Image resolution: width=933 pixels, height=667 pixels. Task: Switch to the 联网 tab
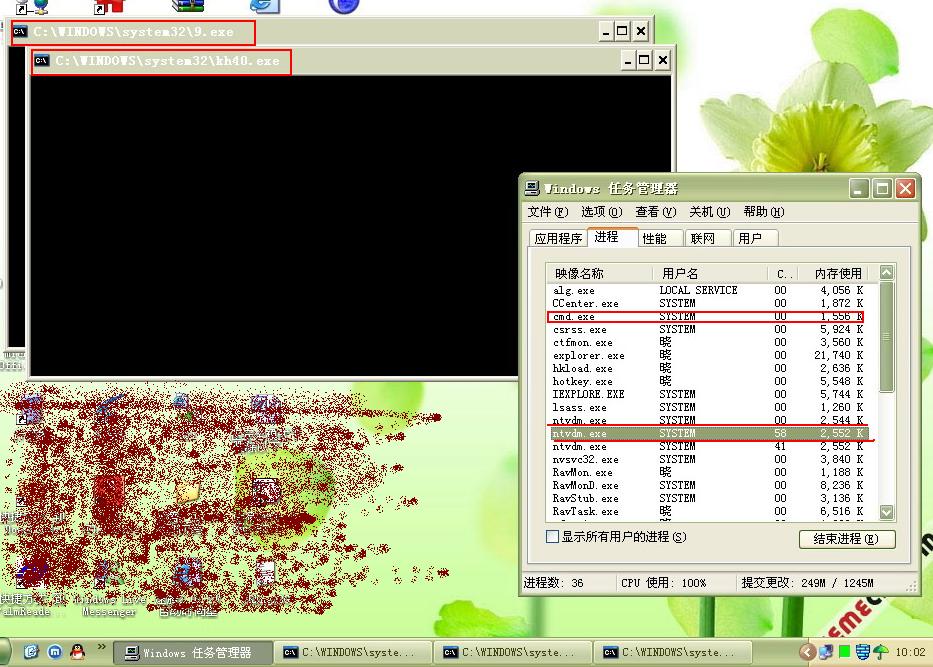(708, 239)
